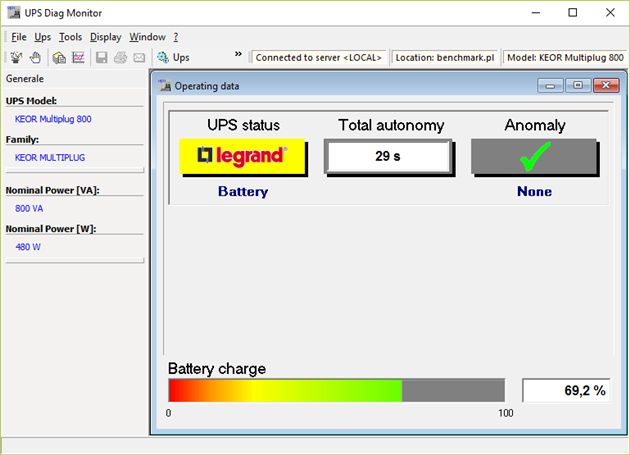Open the box with document toolbar icon
The image size is (630, 455).
[x=59, y=57]
